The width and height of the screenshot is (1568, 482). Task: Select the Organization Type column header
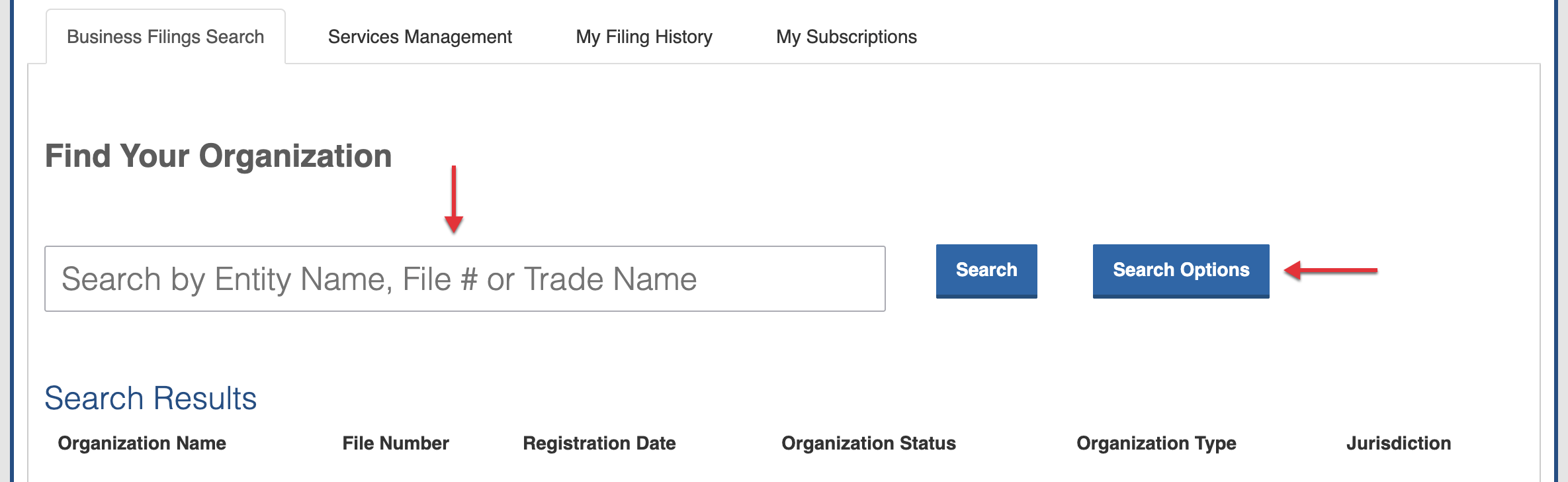click(x=1156, y=443)
